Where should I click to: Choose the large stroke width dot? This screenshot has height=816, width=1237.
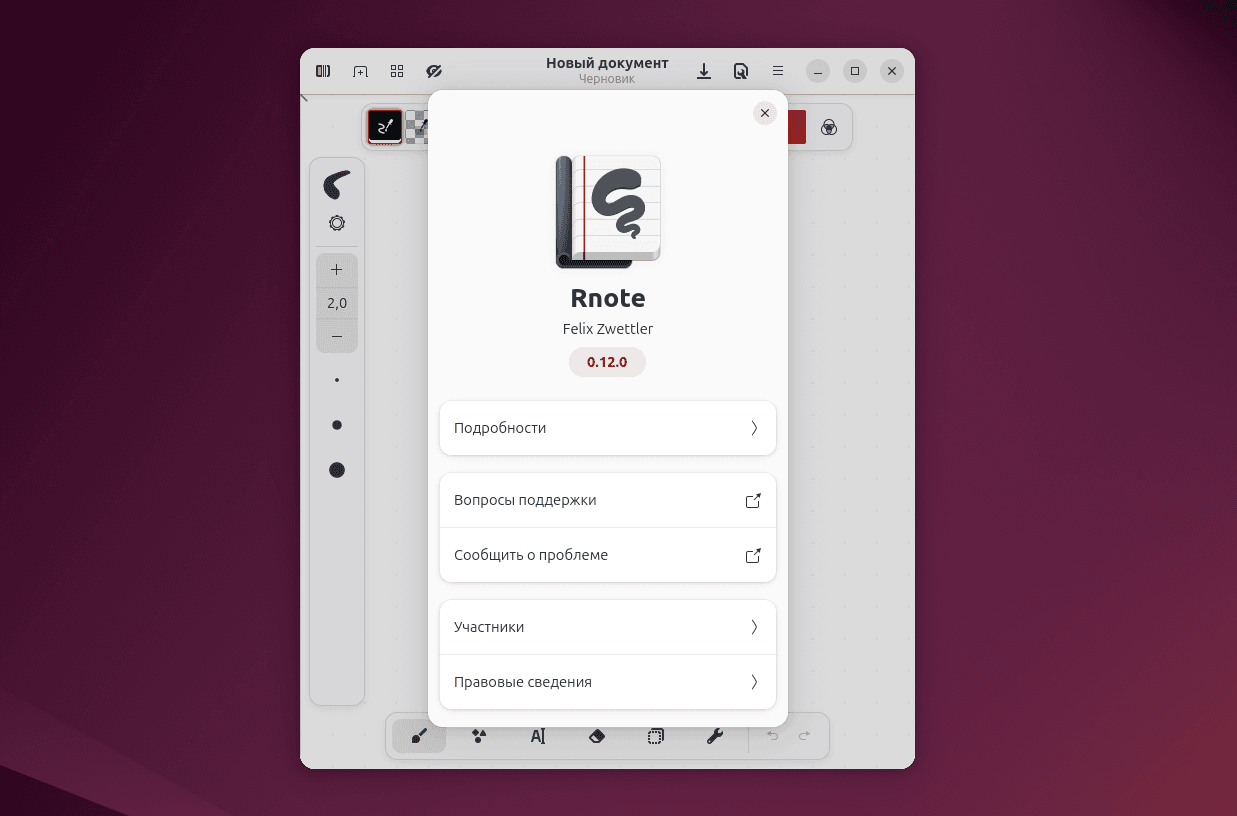pos(337,470)
